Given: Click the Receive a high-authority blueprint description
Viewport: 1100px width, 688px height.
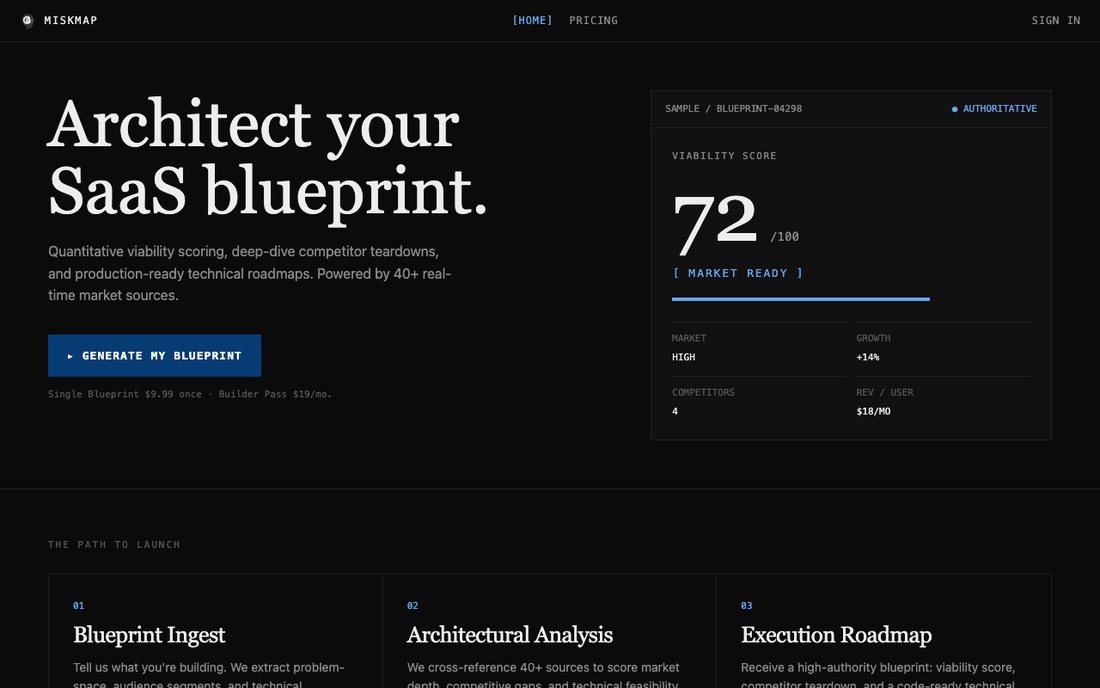Looking at the screenshot, I should click(878, 675).
